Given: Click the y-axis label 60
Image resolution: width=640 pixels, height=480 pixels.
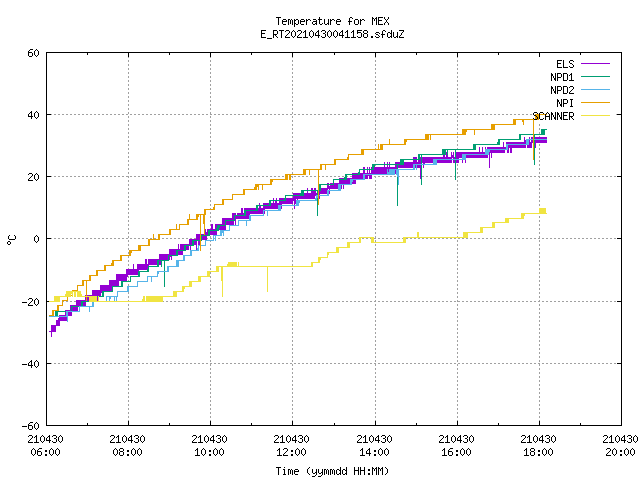Looking at the screenshot, I should coord(33,53).
